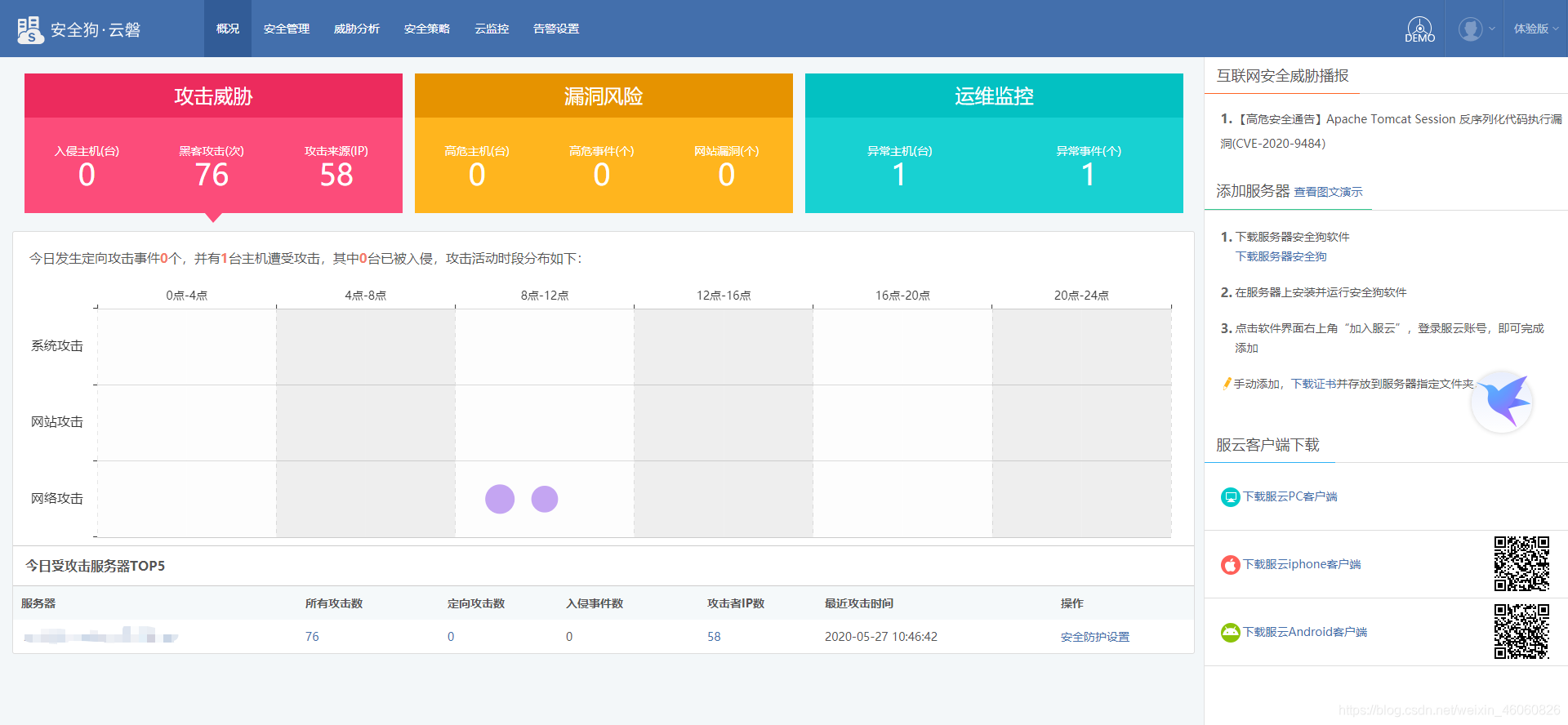Click the floating bird assistant icon
The image size is (1568, 725).
click(x=1503, y=402)
